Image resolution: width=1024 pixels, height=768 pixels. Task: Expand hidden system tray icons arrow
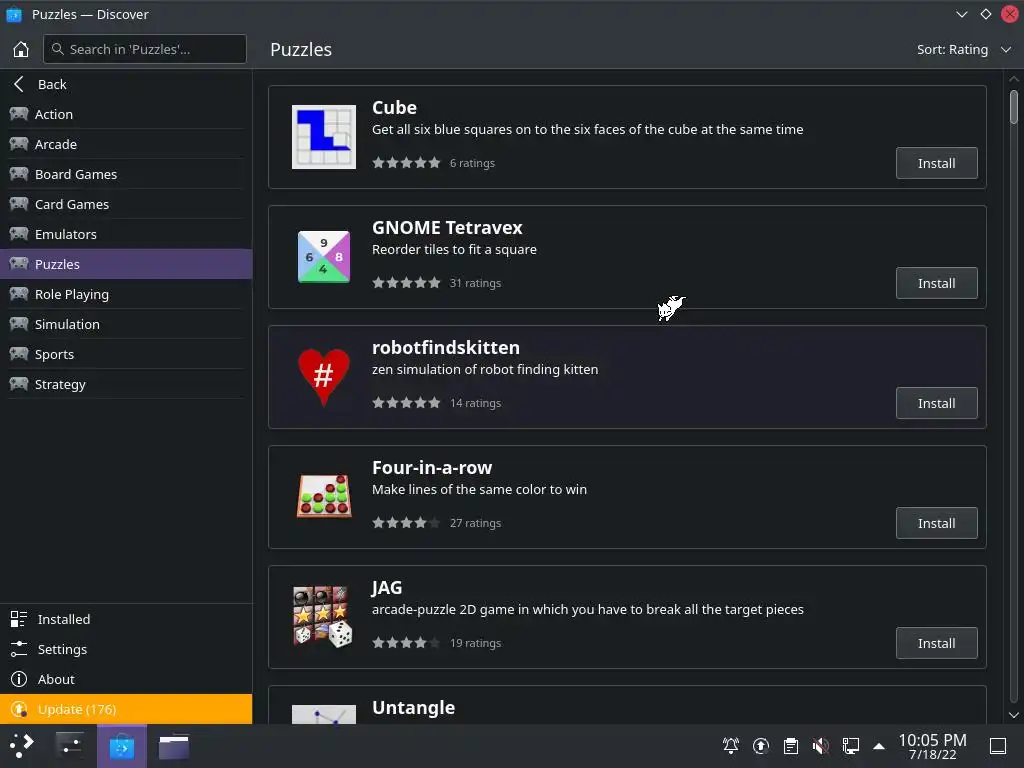click(879, 746)
